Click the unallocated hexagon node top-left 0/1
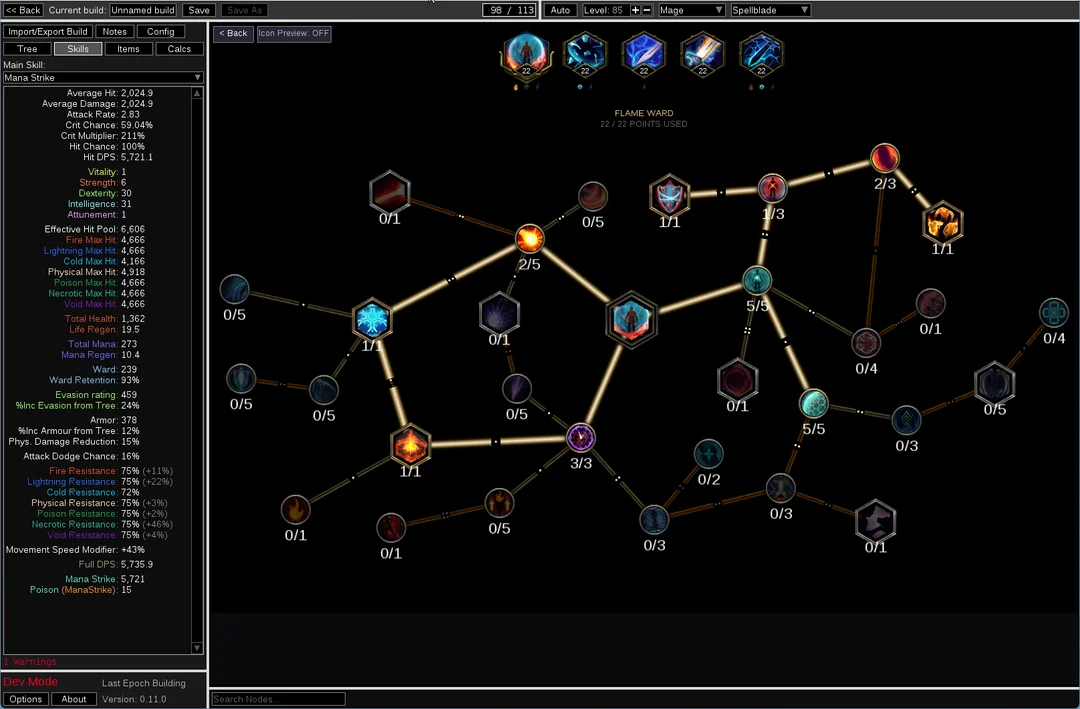This screenshot has width=1080, height=709. pyautogui.click(x=389, y=192)
